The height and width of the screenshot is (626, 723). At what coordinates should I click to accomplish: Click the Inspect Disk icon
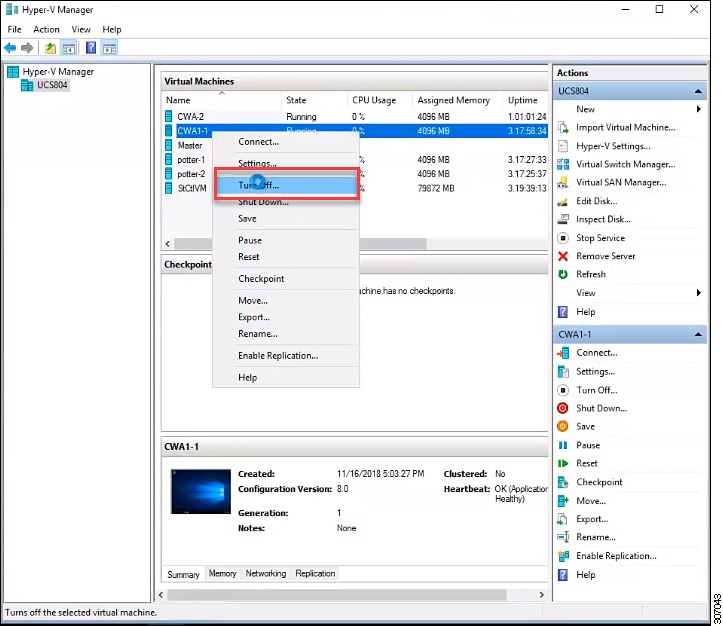click(x=563, y=219)
